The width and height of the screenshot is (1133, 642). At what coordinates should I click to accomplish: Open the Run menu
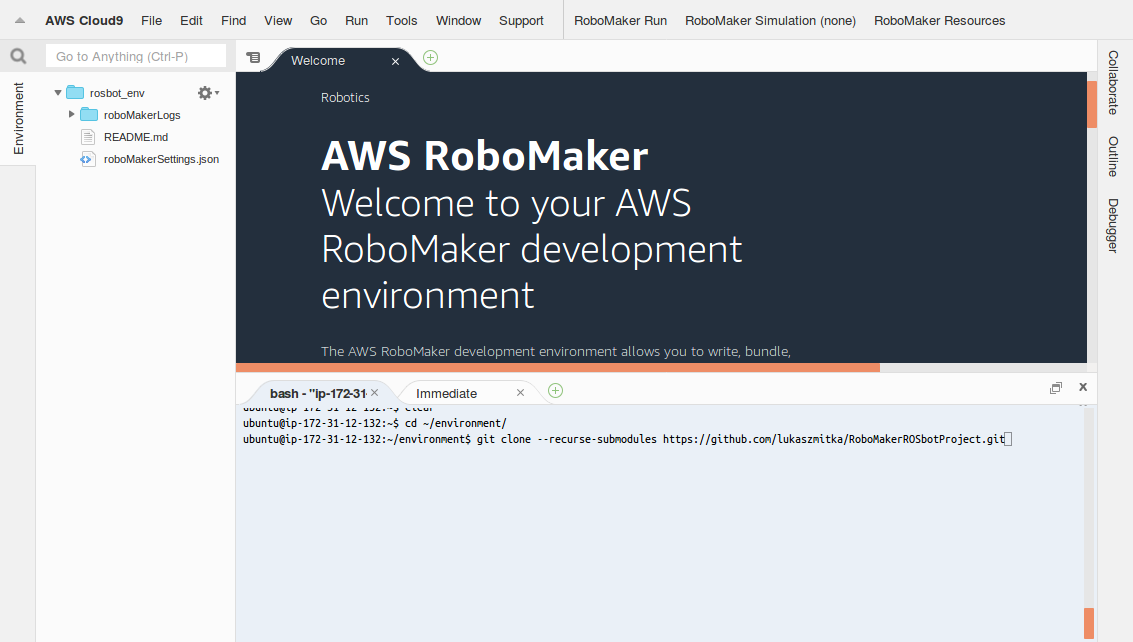pos(356,20)
